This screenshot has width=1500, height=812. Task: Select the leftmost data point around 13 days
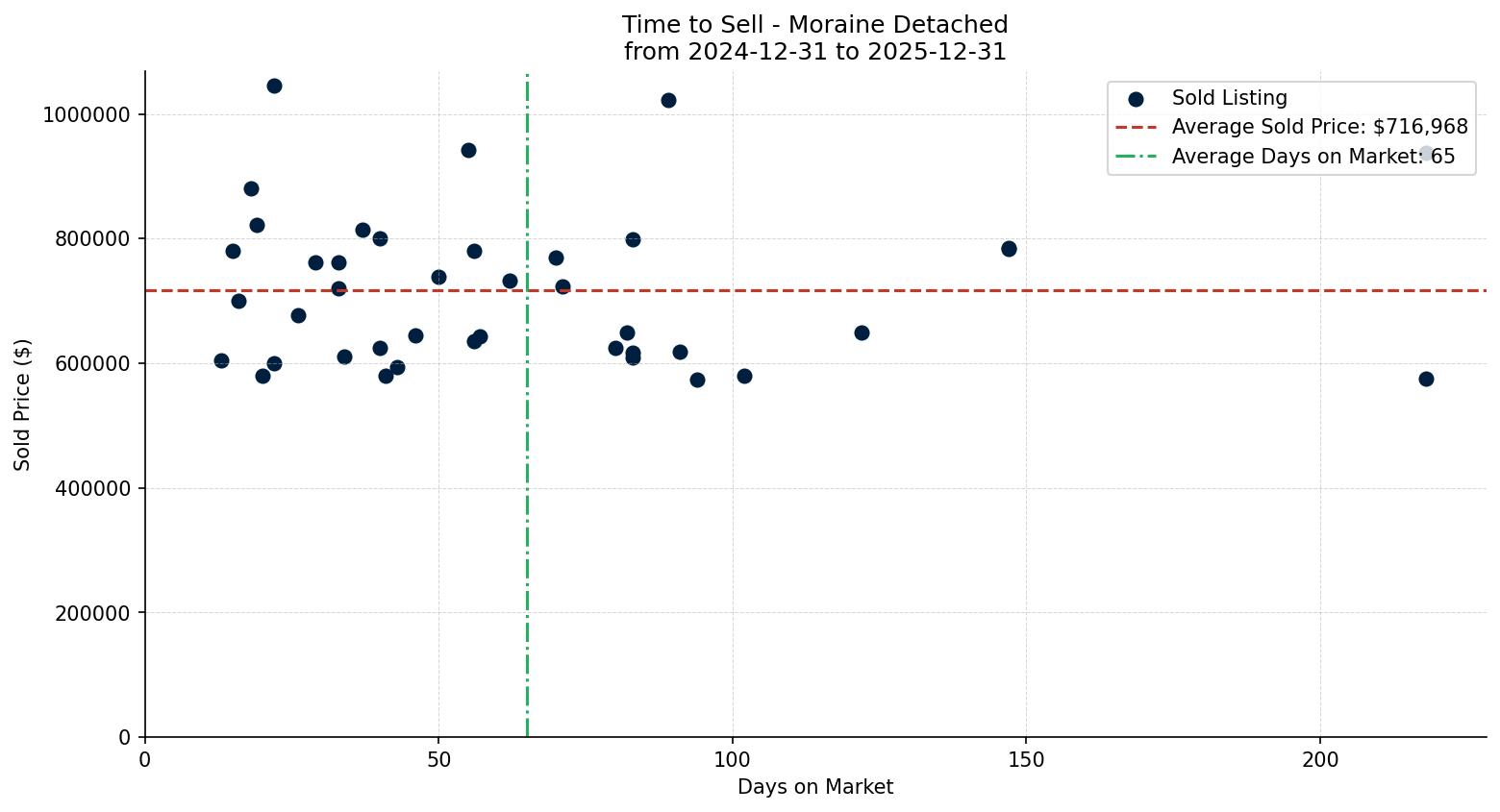click(221, 359)
